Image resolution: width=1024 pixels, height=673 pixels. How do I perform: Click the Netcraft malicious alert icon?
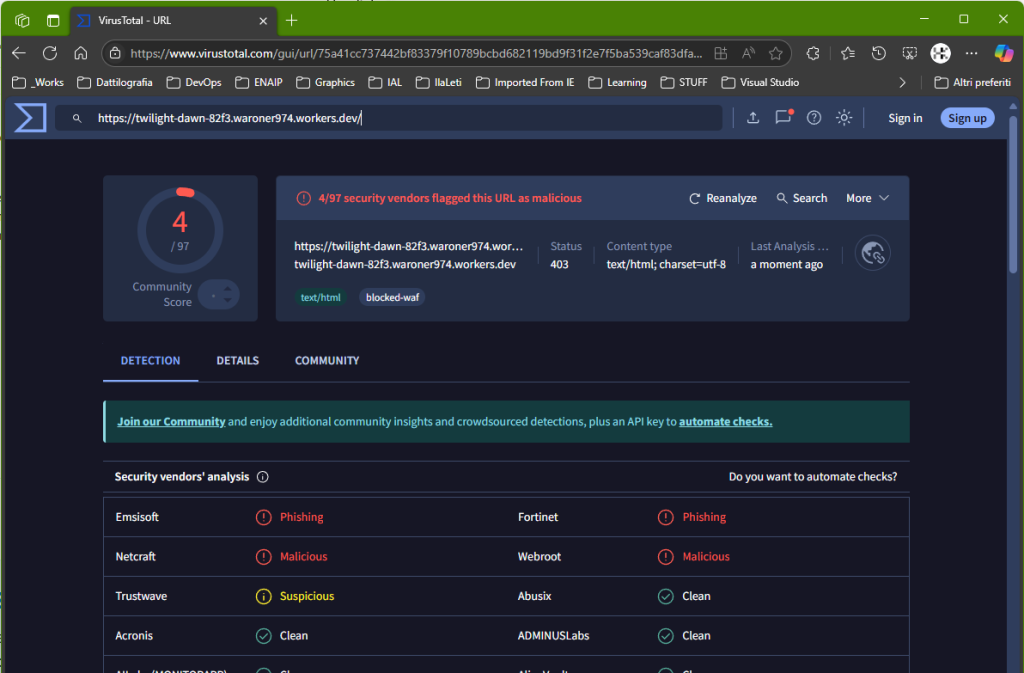click(263, 557)
